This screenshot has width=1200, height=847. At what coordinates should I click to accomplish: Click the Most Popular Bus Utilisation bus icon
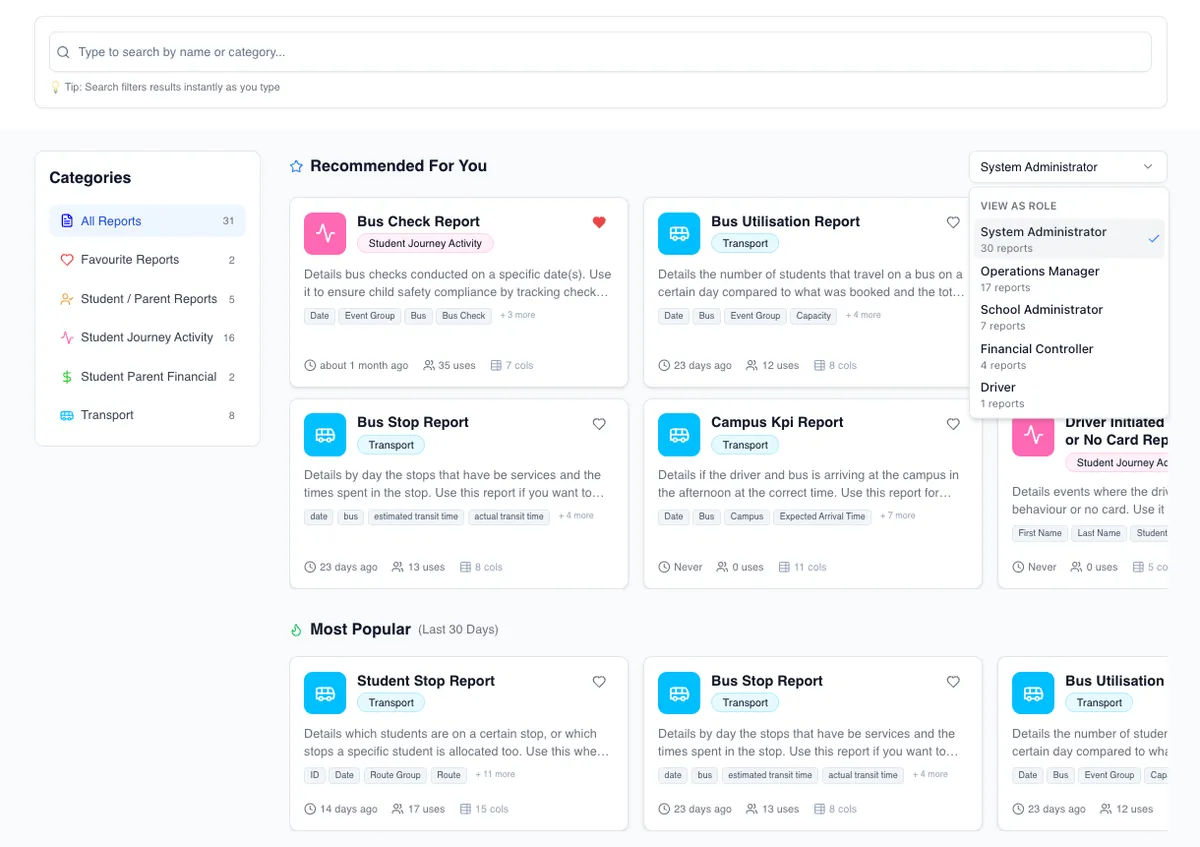coord(1033,693)
